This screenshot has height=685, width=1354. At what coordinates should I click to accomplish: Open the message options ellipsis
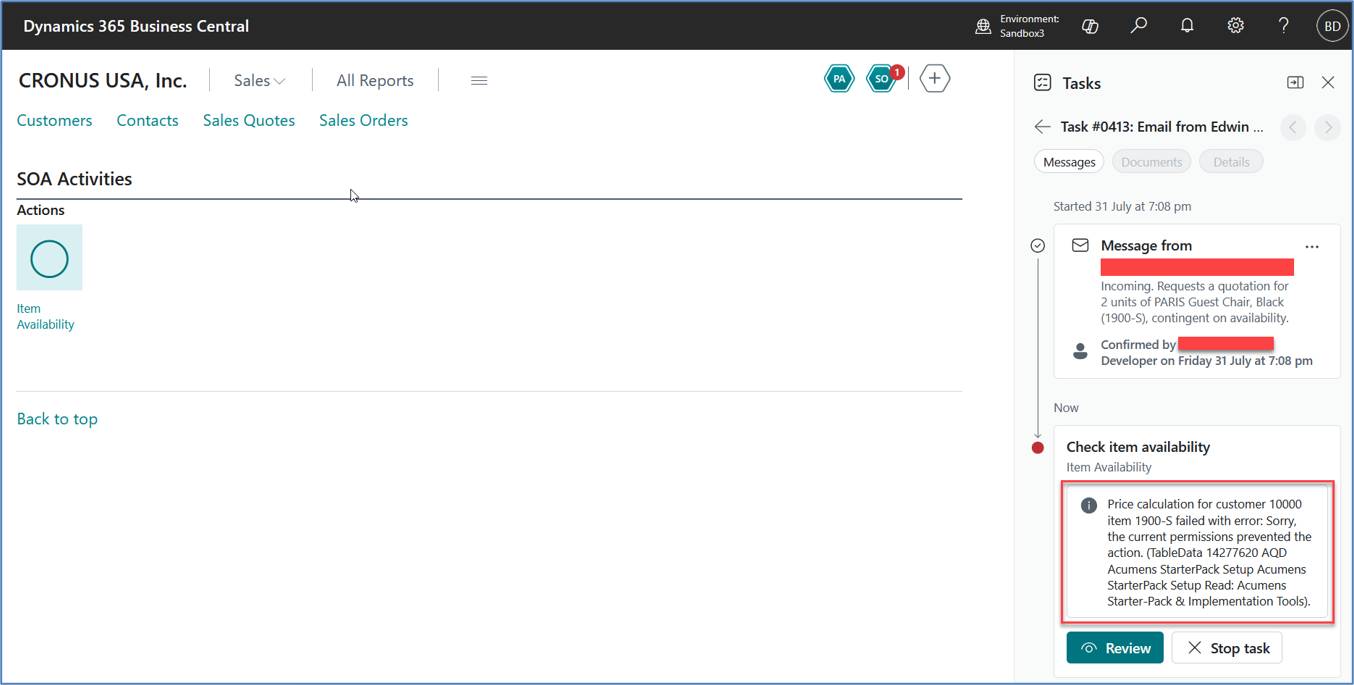click(x=1312, y=246)
